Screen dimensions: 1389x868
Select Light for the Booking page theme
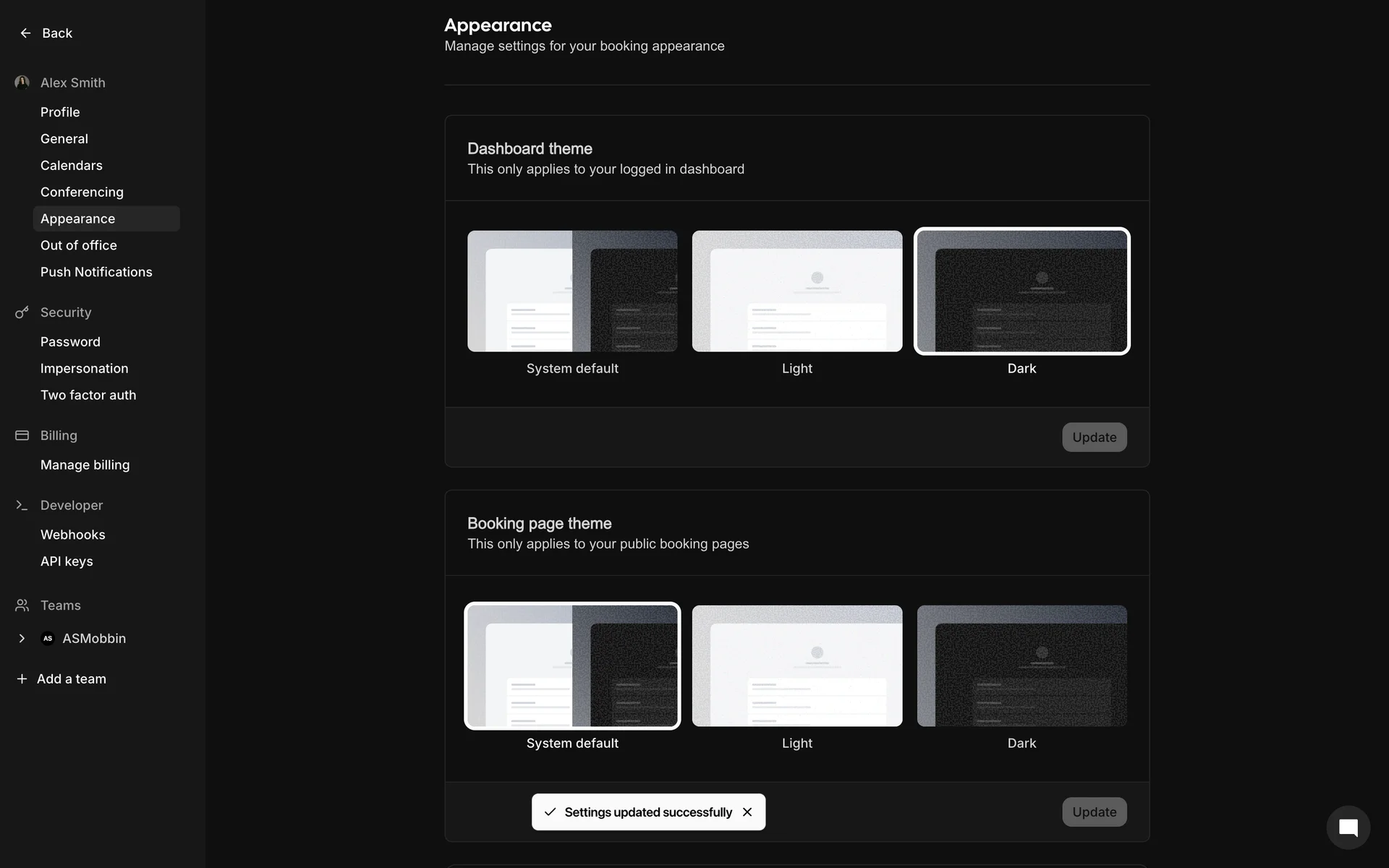tap(797, 666)
